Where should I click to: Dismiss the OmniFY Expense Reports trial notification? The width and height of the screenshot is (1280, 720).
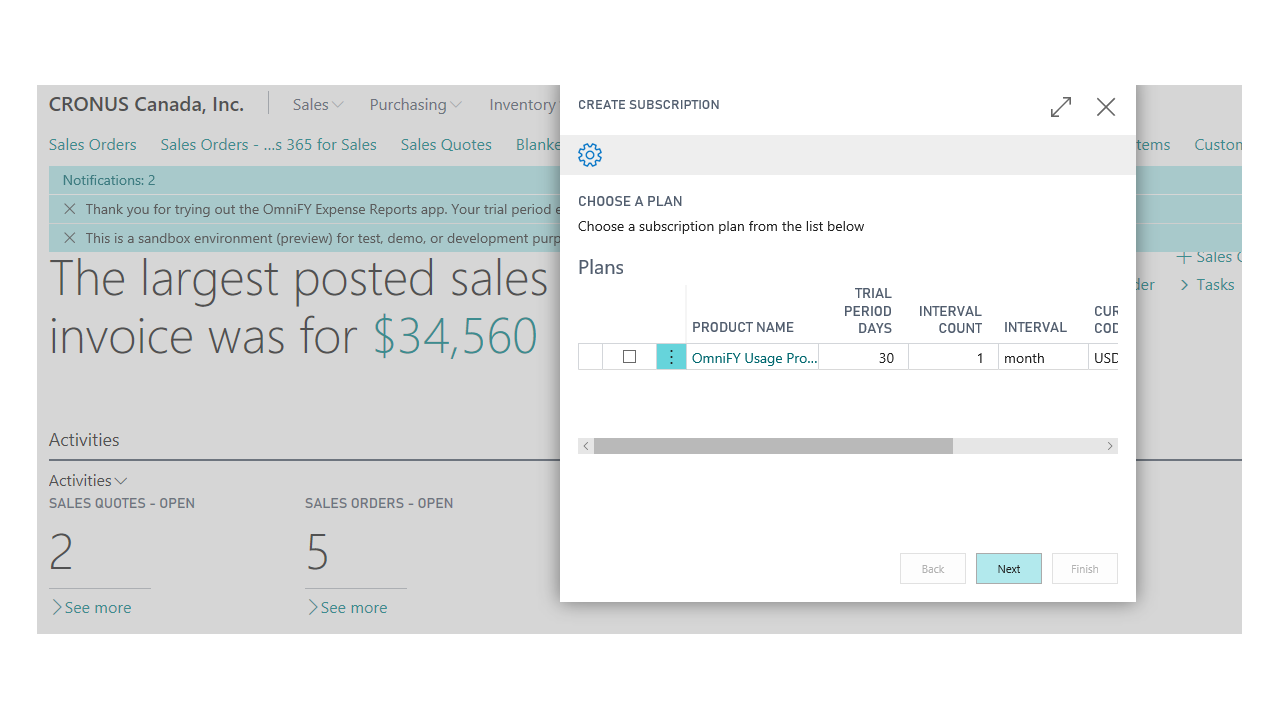(x=69, y=209)
